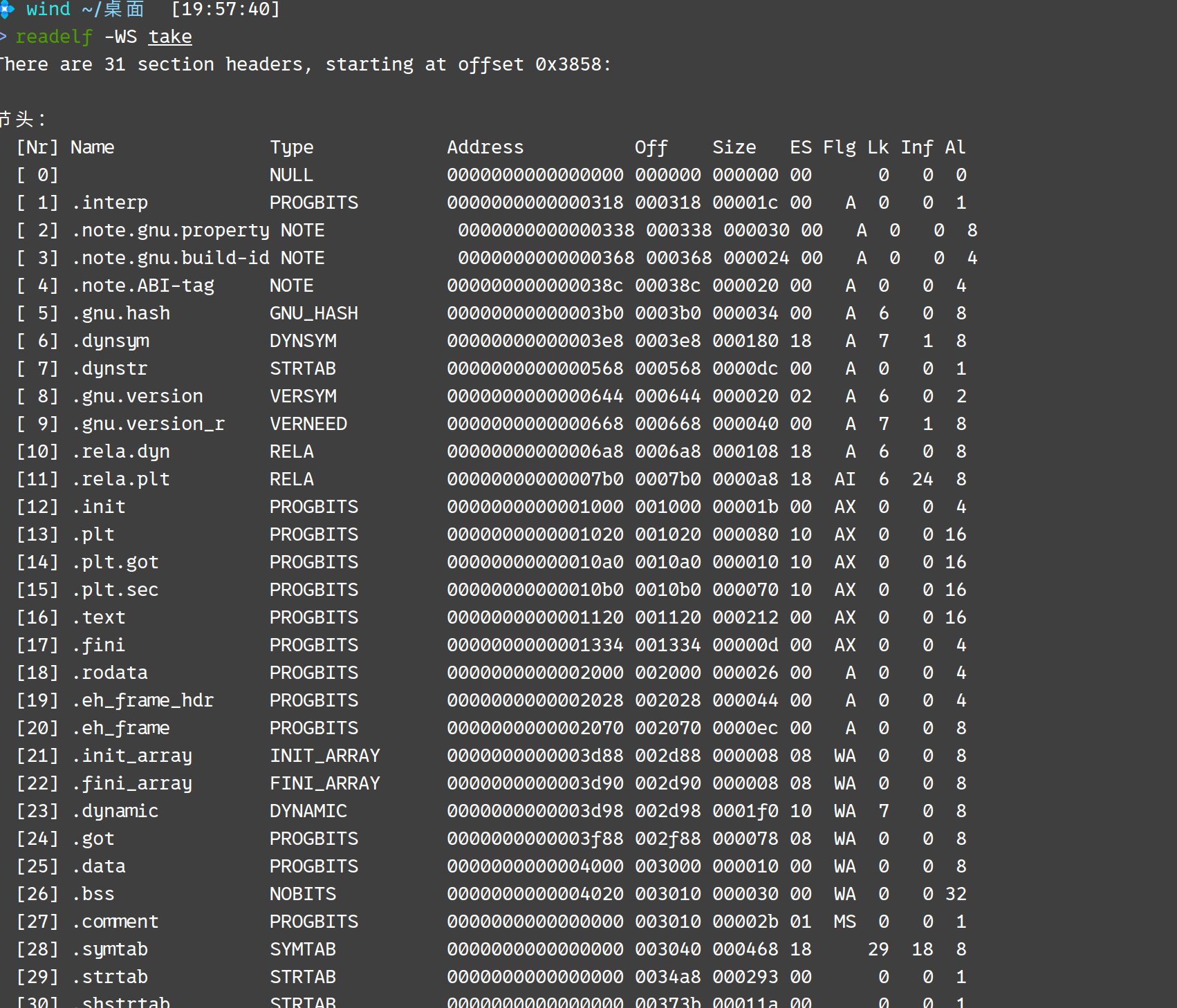Click the timestamp [19:57:40] in the prompt

coord(225,9)
